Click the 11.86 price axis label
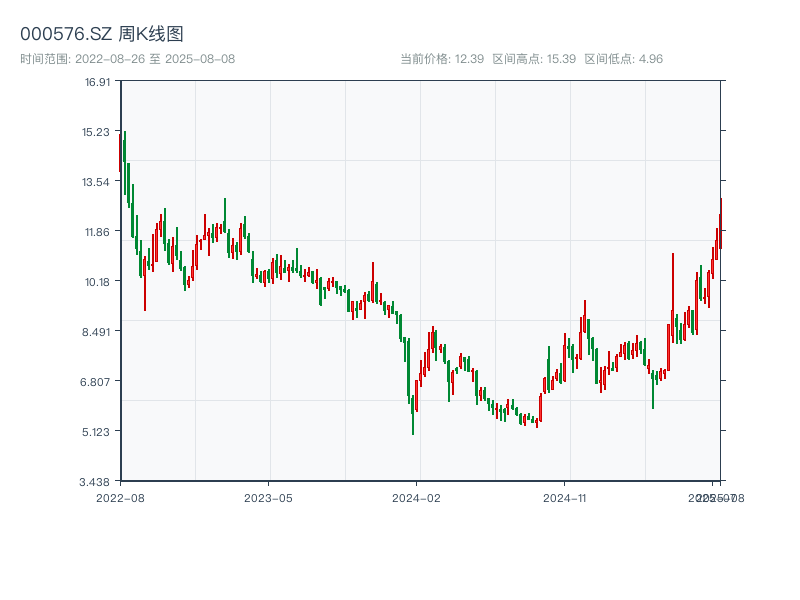 point(97,232)
